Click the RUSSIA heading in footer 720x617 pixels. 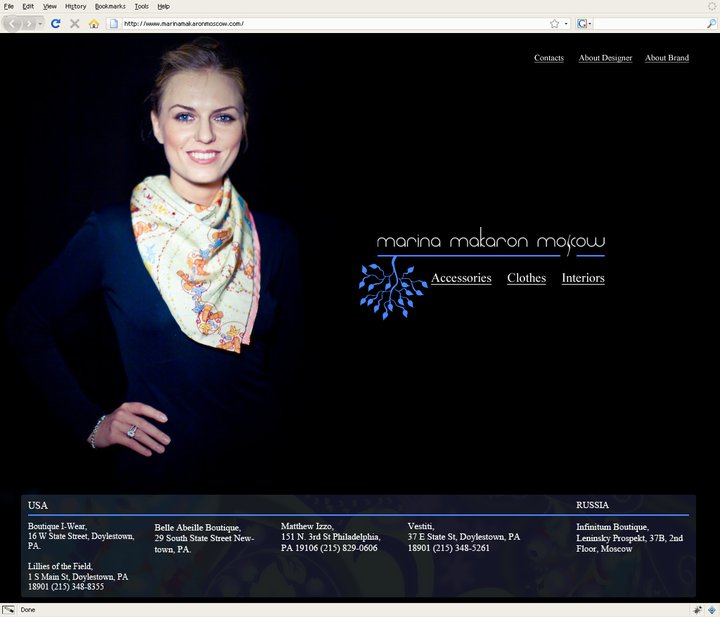pyautogui.click(x=592, y=505)
